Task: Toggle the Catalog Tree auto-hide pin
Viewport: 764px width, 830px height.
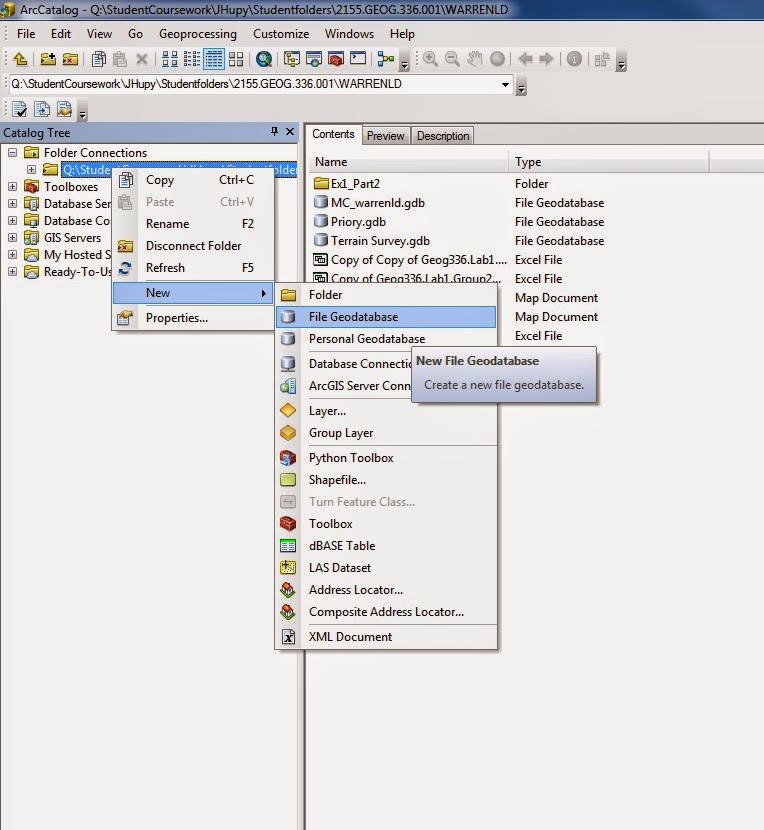Action: click(x=274, y=131)
